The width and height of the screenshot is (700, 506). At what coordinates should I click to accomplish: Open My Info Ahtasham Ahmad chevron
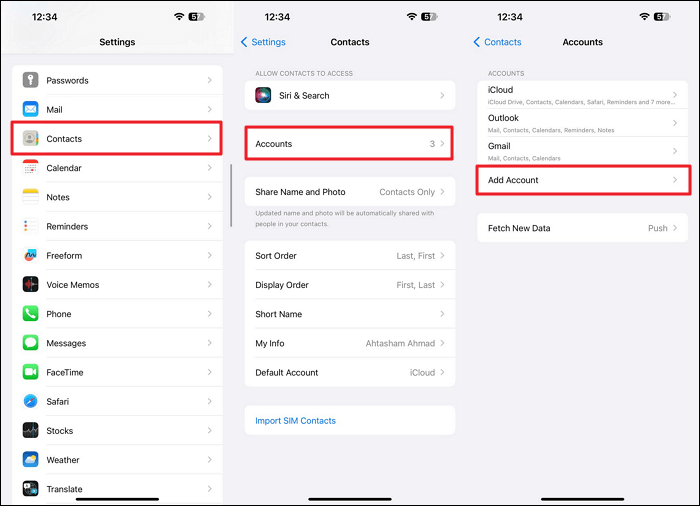coord(442,343)
